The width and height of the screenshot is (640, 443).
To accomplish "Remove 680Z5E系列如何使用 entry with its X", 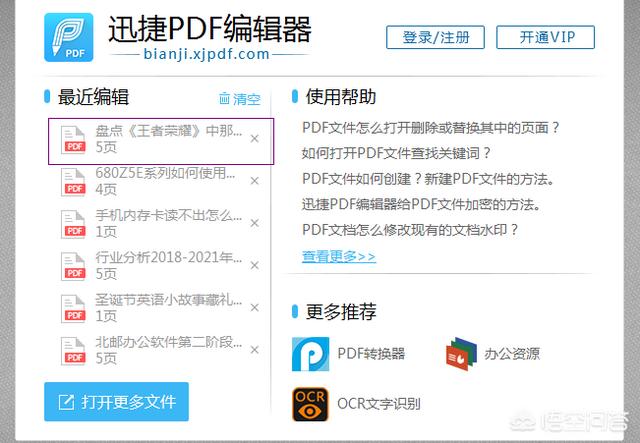I will (x=255, y=181).
